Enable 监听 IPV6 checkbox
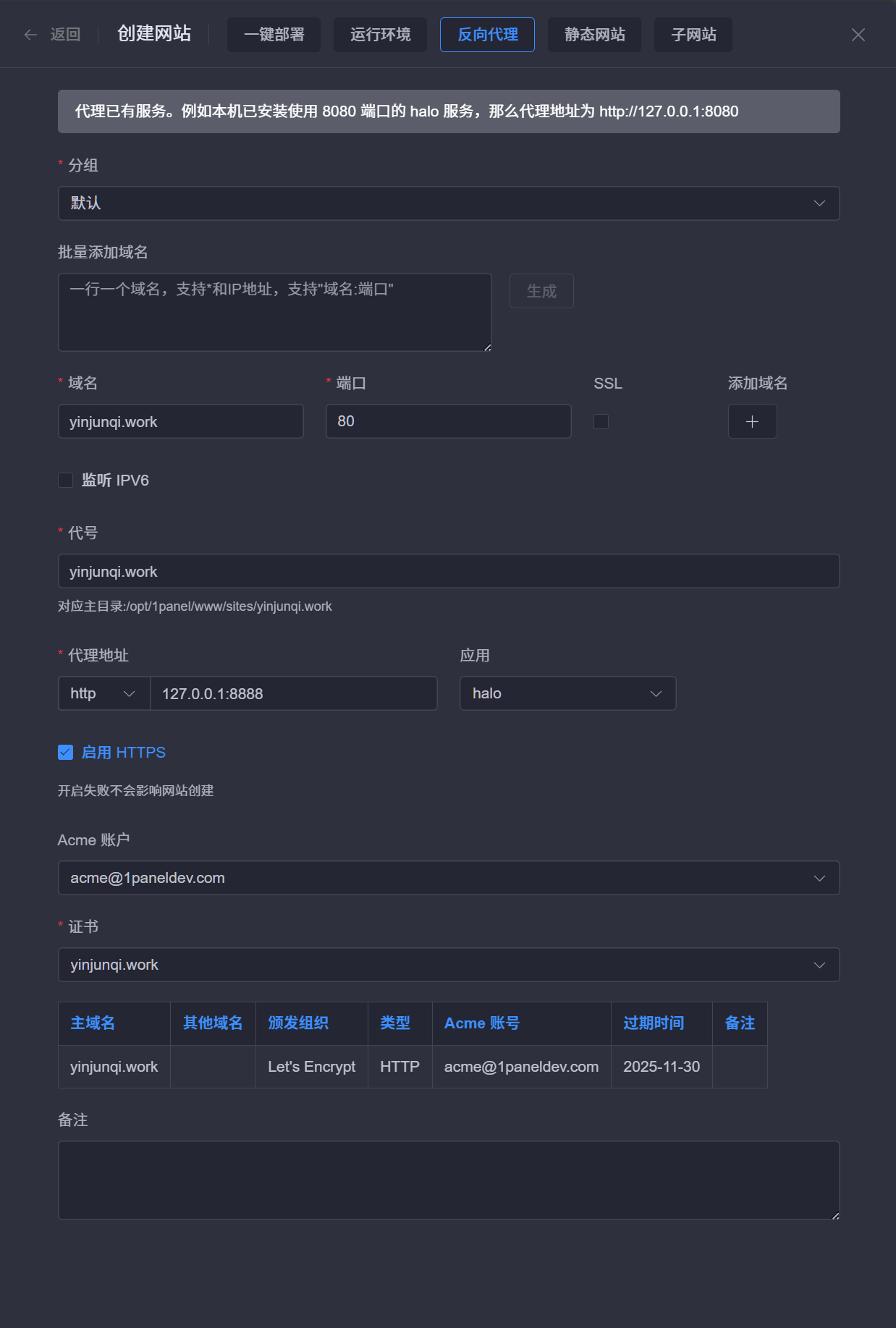 [66, 481]
